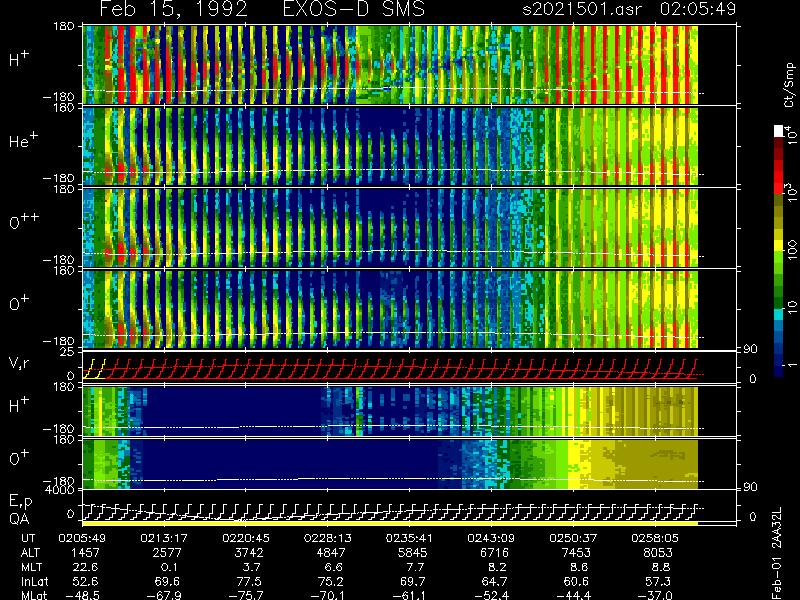Screen dimensions: 800x600
Task: Click UT value 0220:45
Action: point(245,538)
